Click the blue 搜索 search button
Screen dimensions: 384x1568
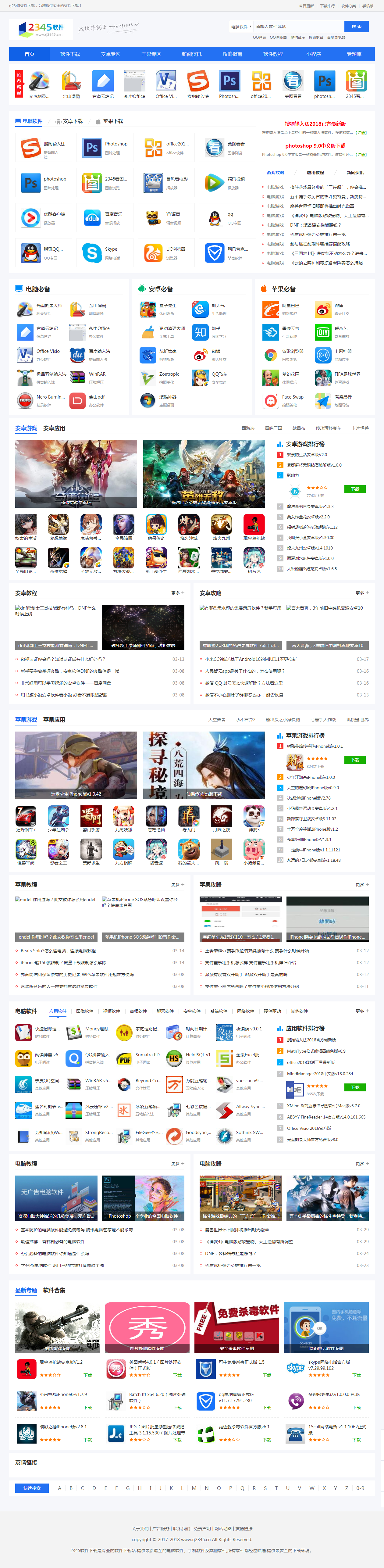(357, 27)
